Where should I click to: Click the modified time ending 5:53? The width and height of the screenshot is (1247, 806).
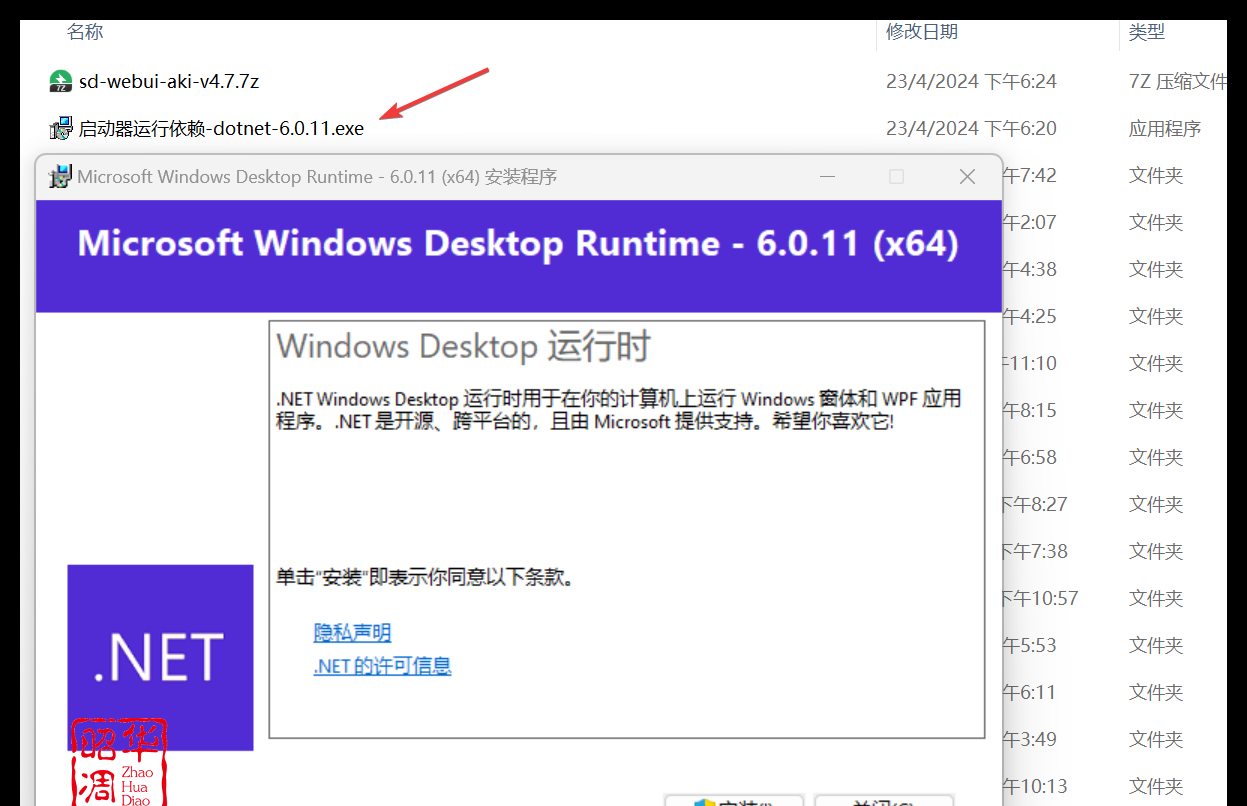tap(1029, 645)
